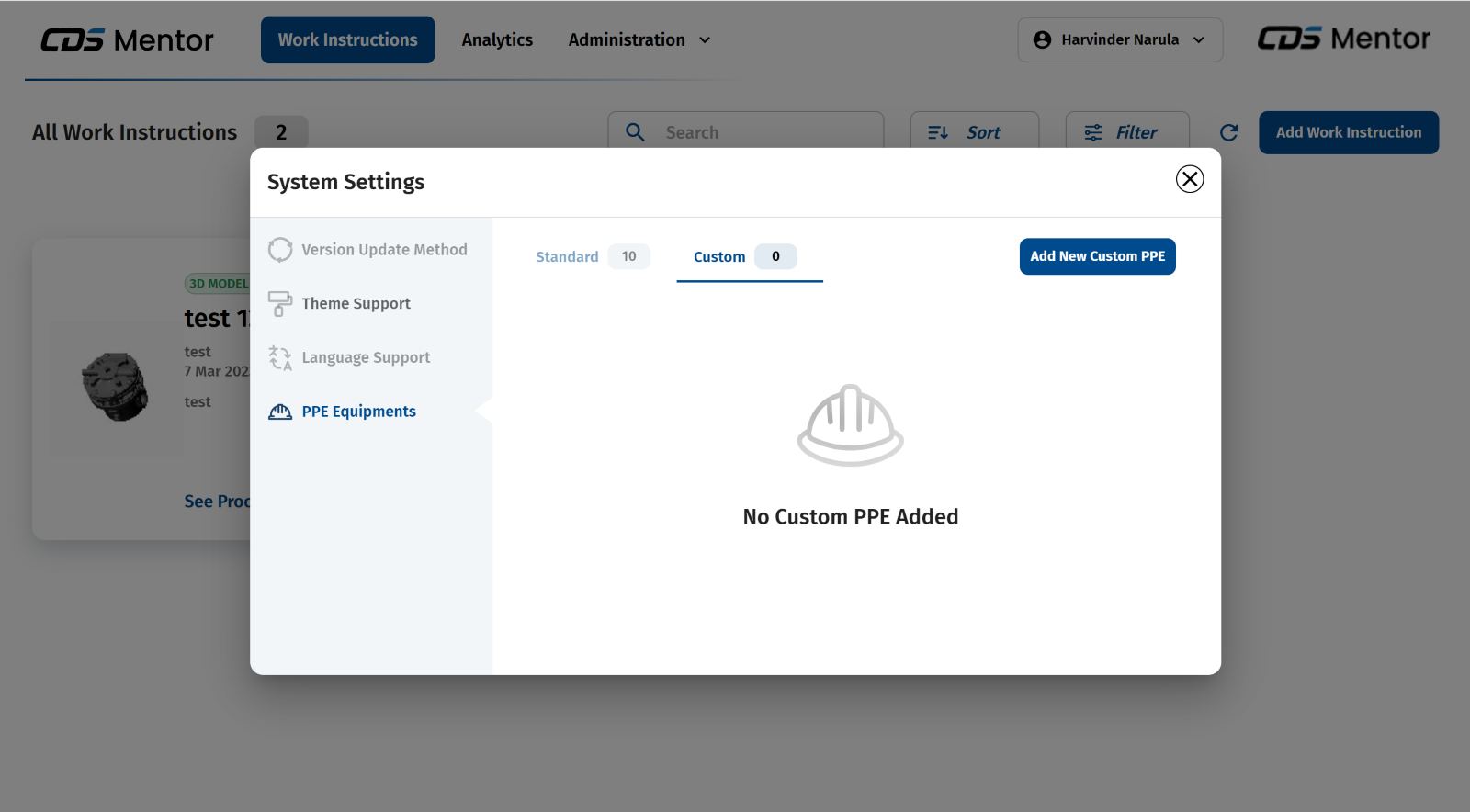Open the Analytics menu item

click(497, 39)
